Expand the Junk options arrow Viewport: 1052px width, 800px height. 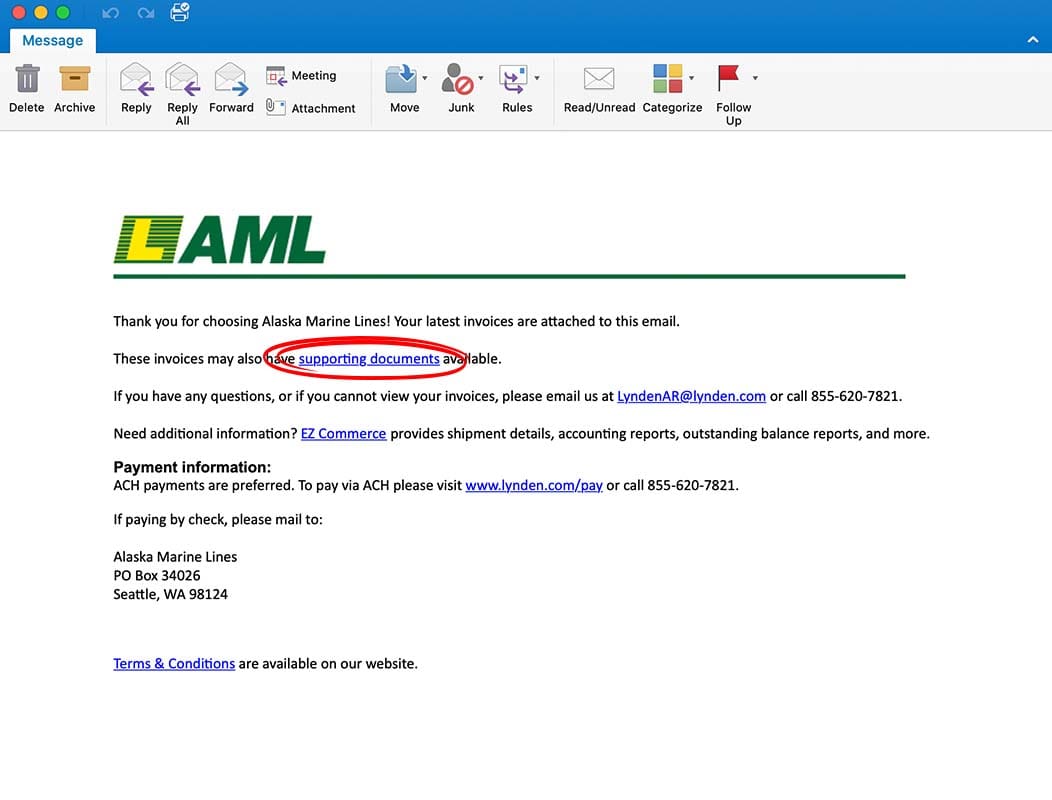tap(481, 78)
